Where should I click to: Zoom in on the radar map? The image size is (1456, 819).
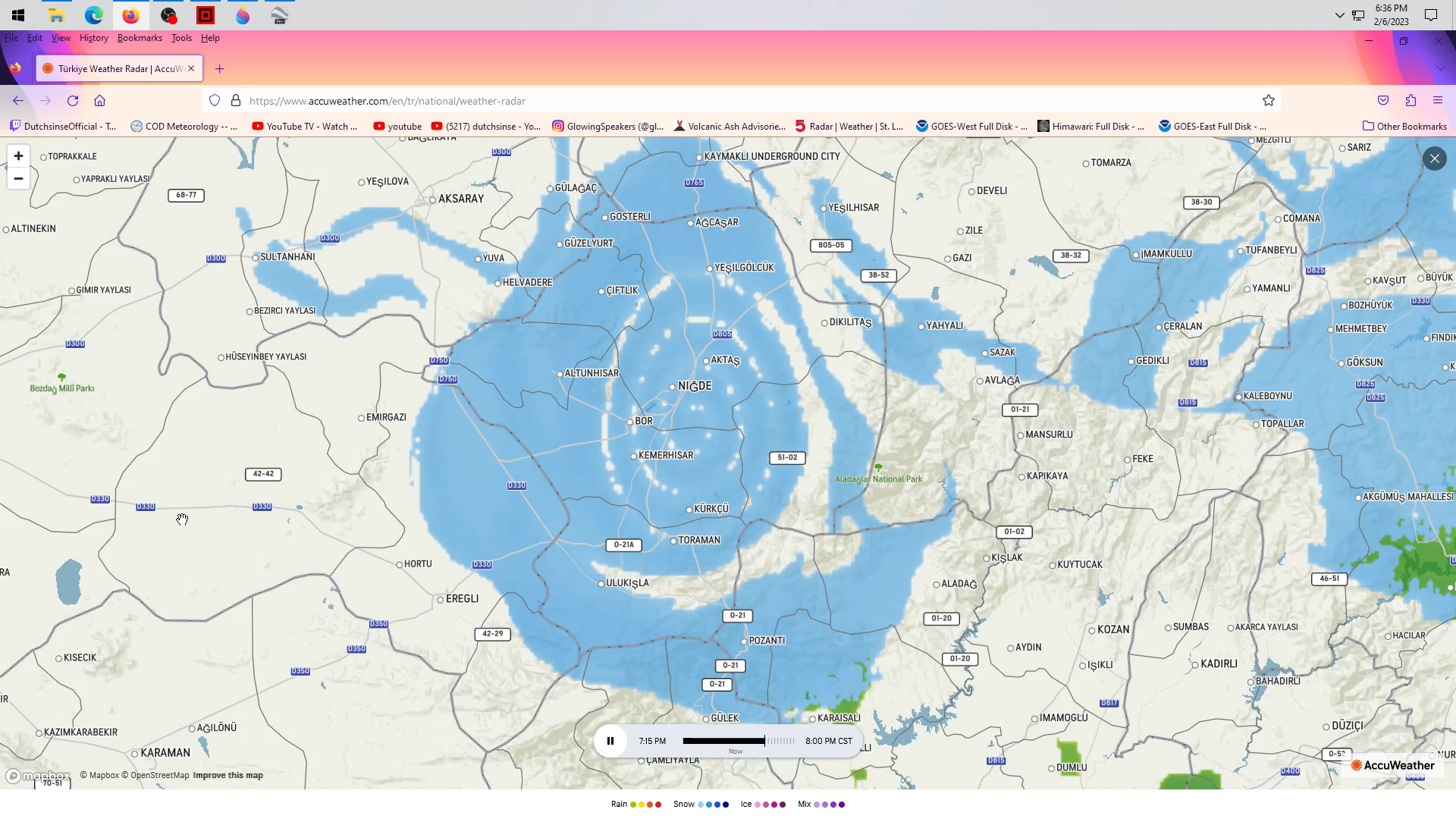[x=18, y=156]
